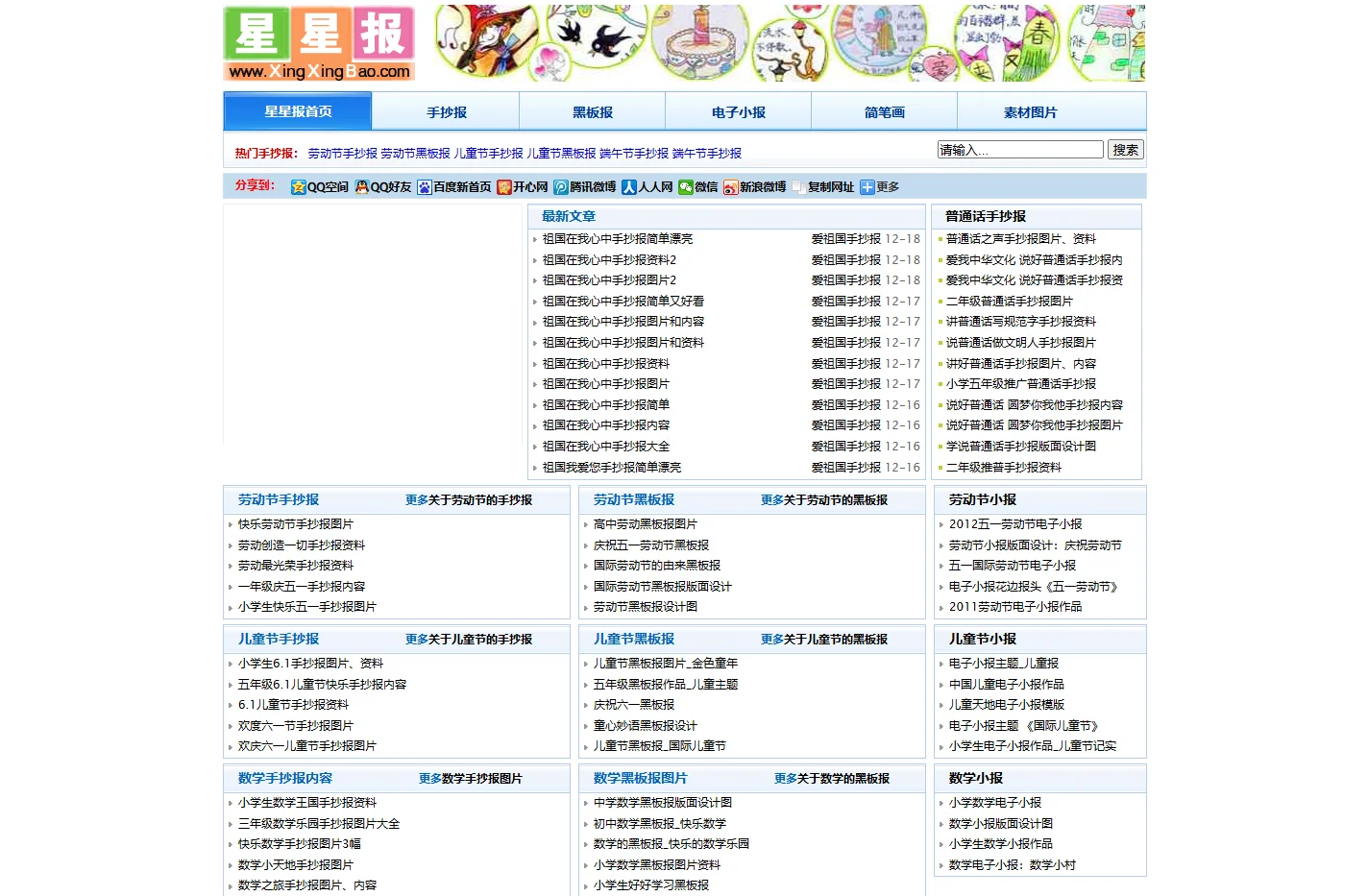Open 2012五一劳动节电子小报
Viewport: 1368px width, 896px height.
click(1015, 524)
